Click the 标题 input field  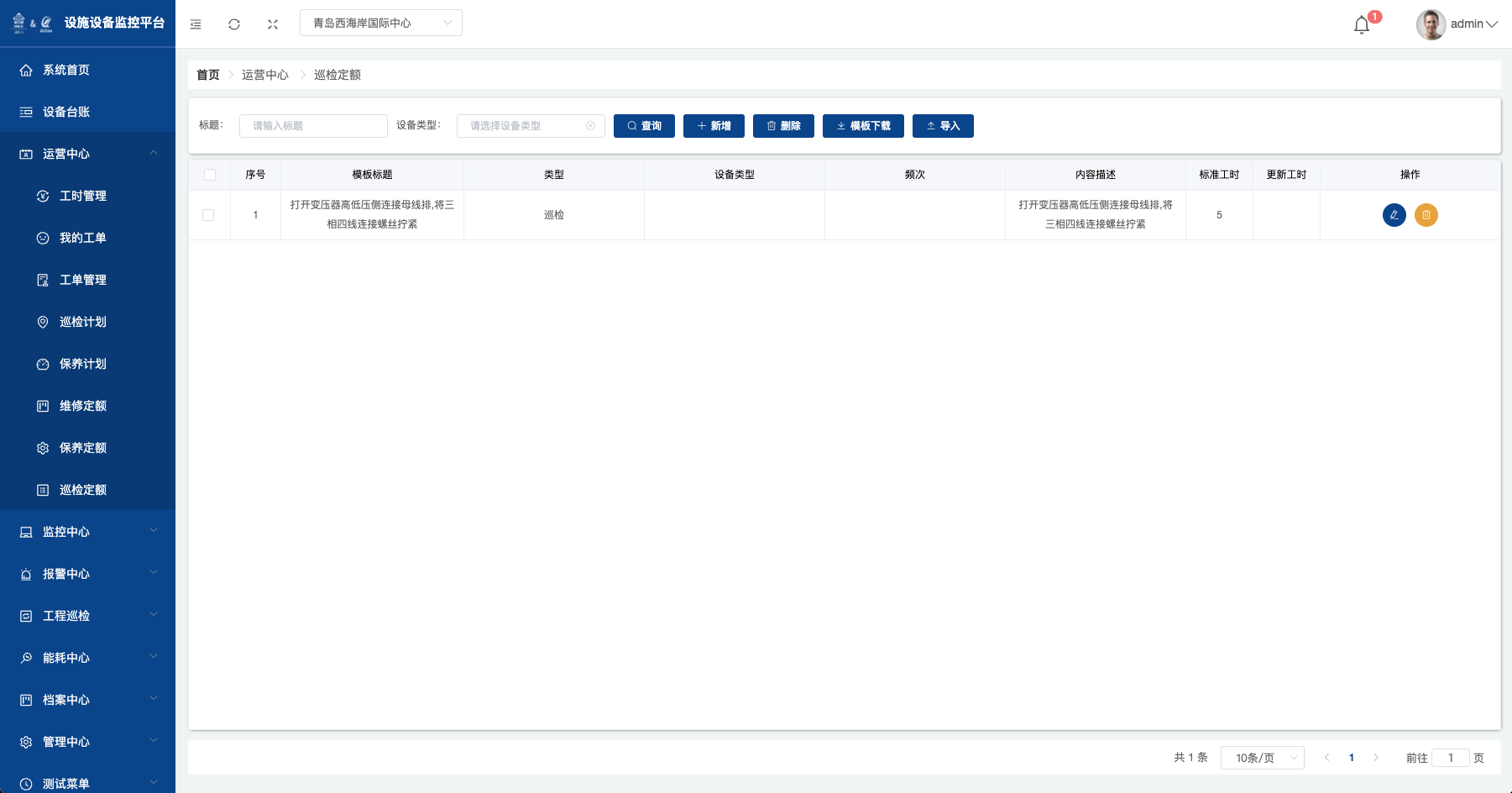tap(313, 126)
